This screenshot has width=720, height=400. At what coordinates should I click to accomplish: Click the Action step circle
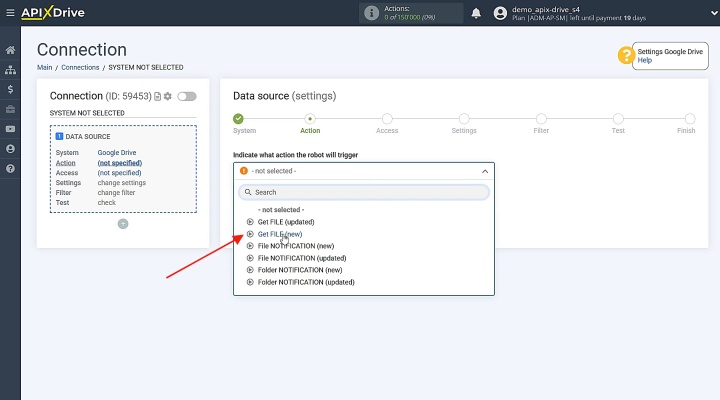click(310, 119)
